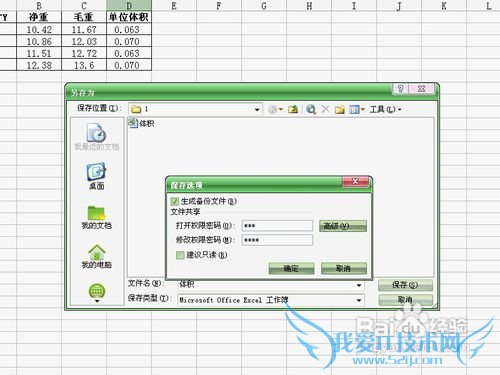Enable the 建议只读 checkbox

click(180, 255)
